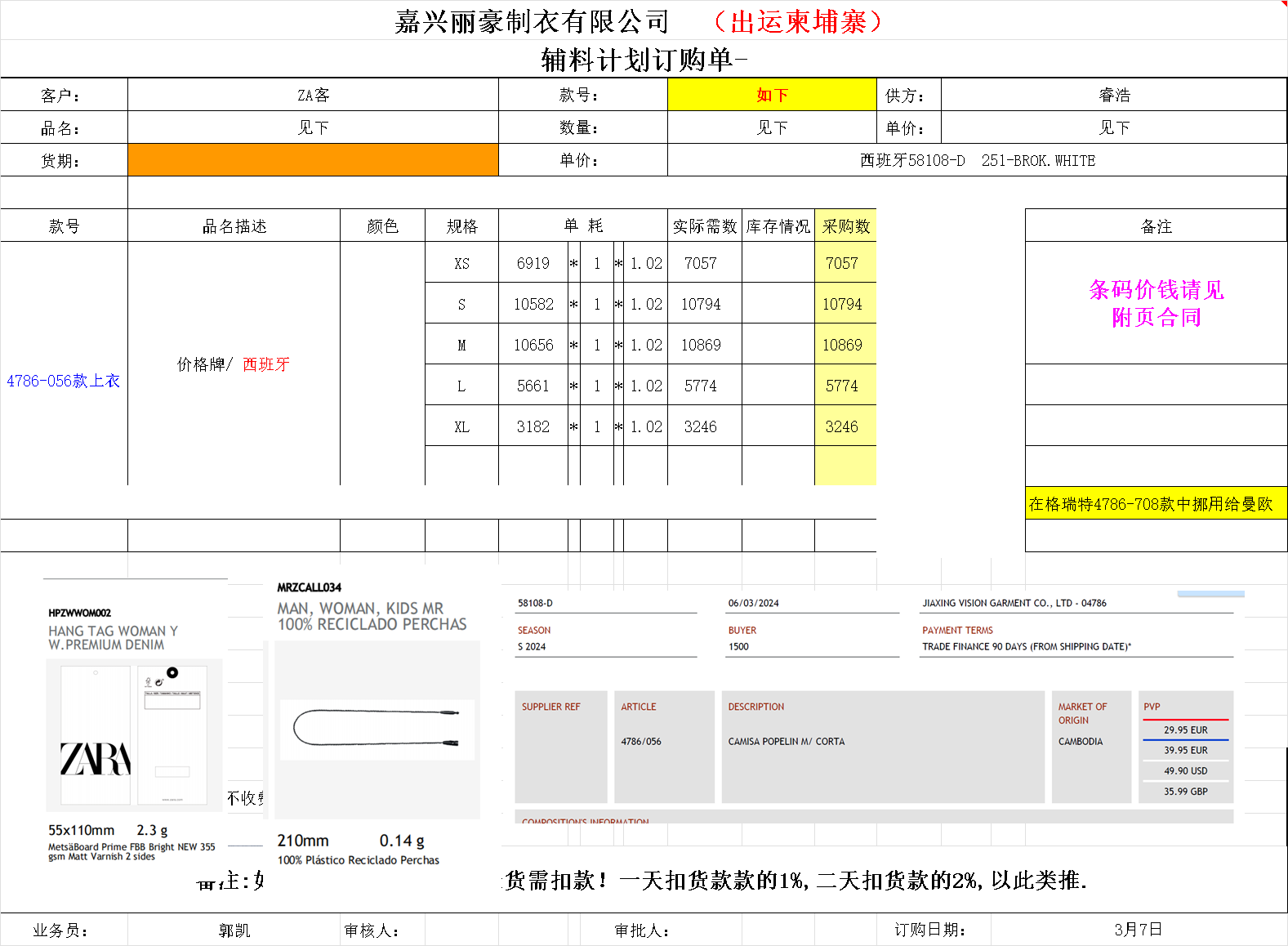Click the usage value 10582 for size S
The width and height of the screenshot is (1288, 946).
click(533, 304)
